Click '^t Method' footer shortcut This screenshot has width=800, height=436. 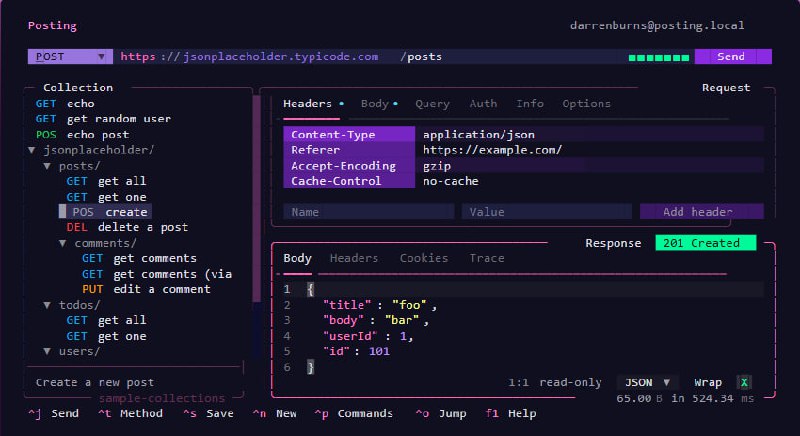130,414
